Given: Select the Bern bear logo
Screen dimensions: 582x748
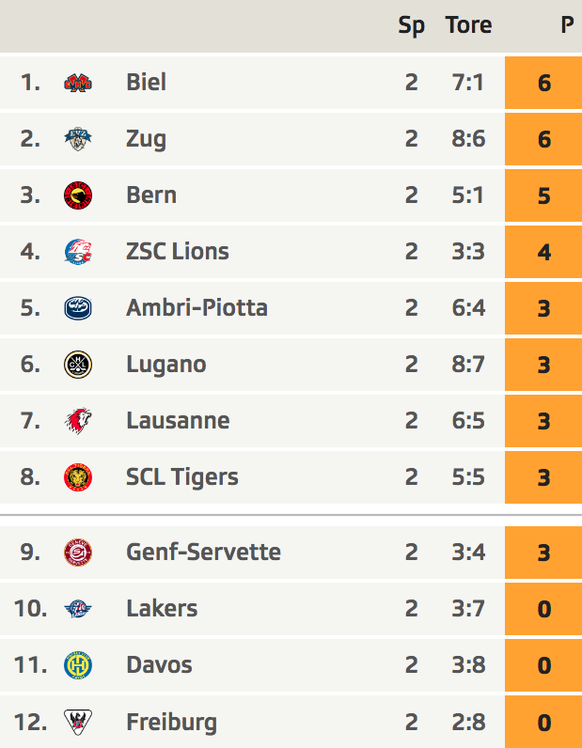Looking at the screenshot, I should 78,196.
